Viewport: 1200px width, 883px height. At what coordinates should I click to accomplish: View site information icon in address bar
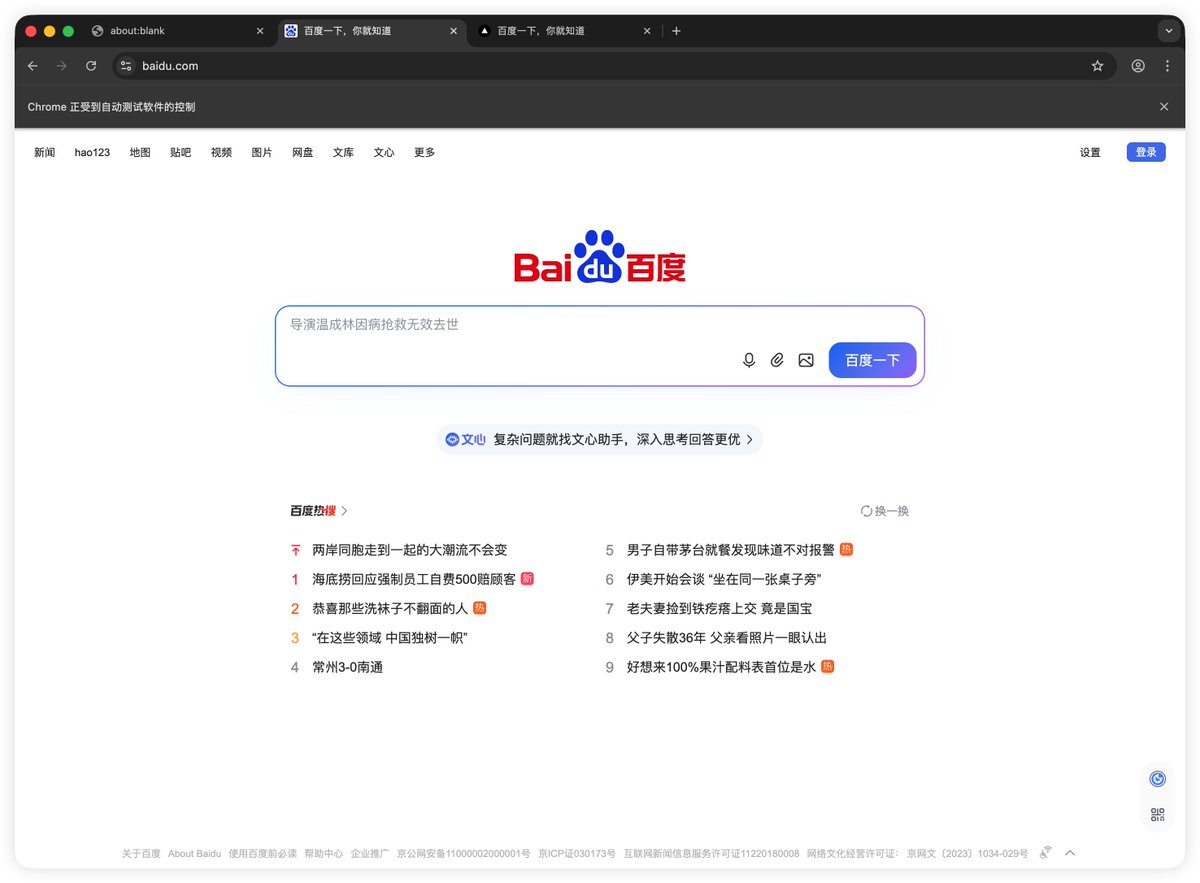tap(126, 66)
